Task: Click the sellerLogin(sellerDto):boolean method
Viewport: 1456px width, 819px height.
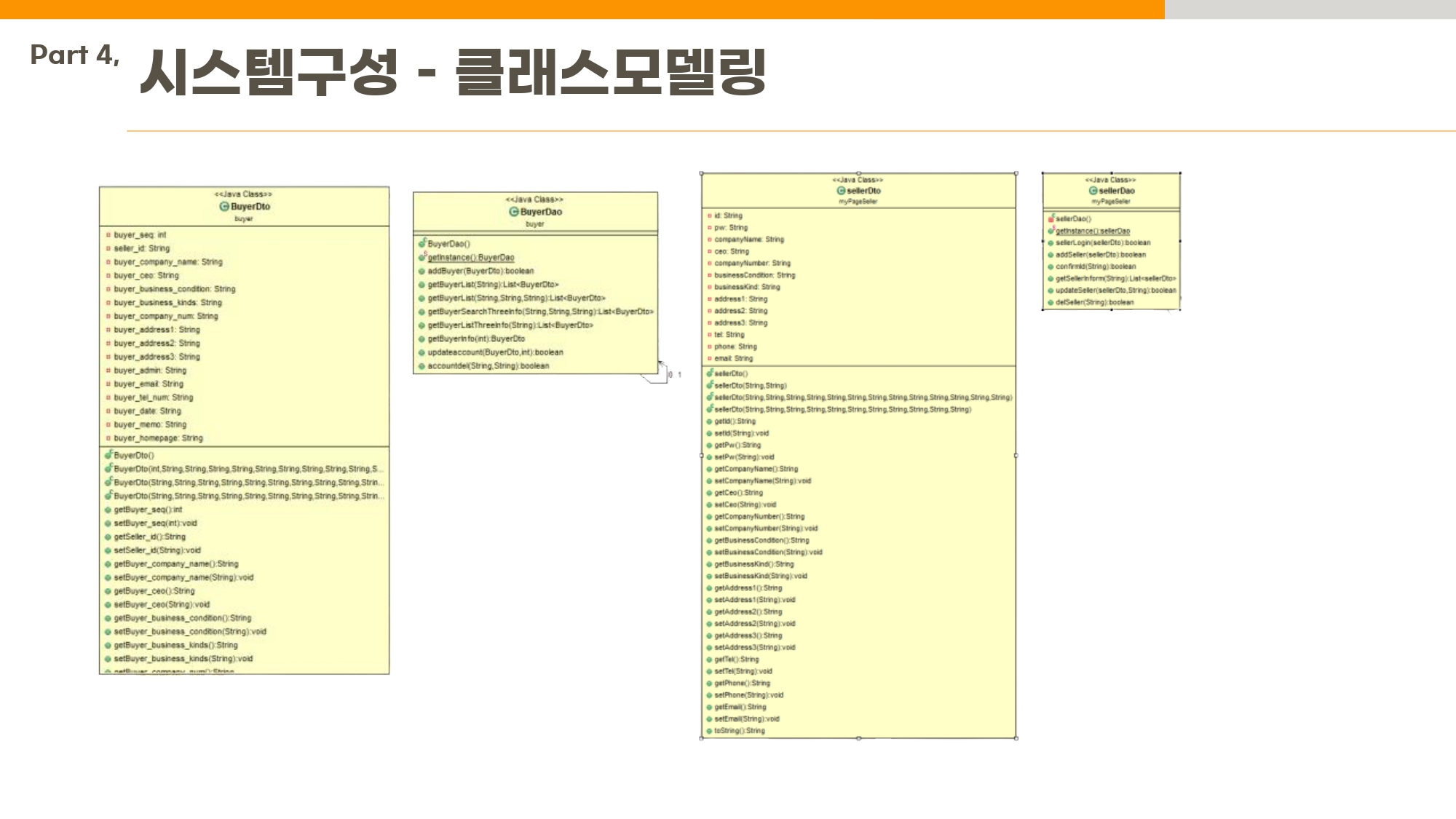Action: [x=1103, y=243]
